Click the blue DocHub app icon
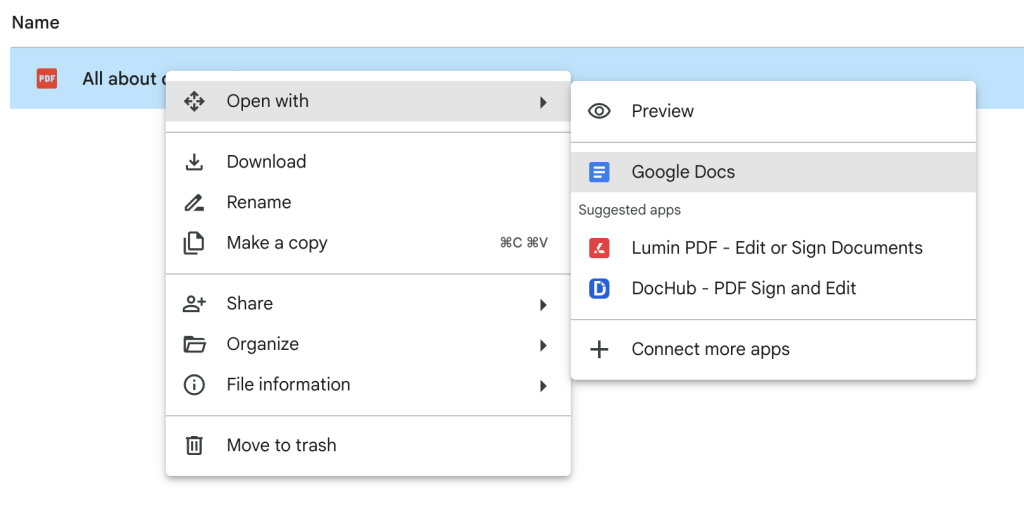The height and width of the screenshot is (505, 1024). tap(599, 289)
